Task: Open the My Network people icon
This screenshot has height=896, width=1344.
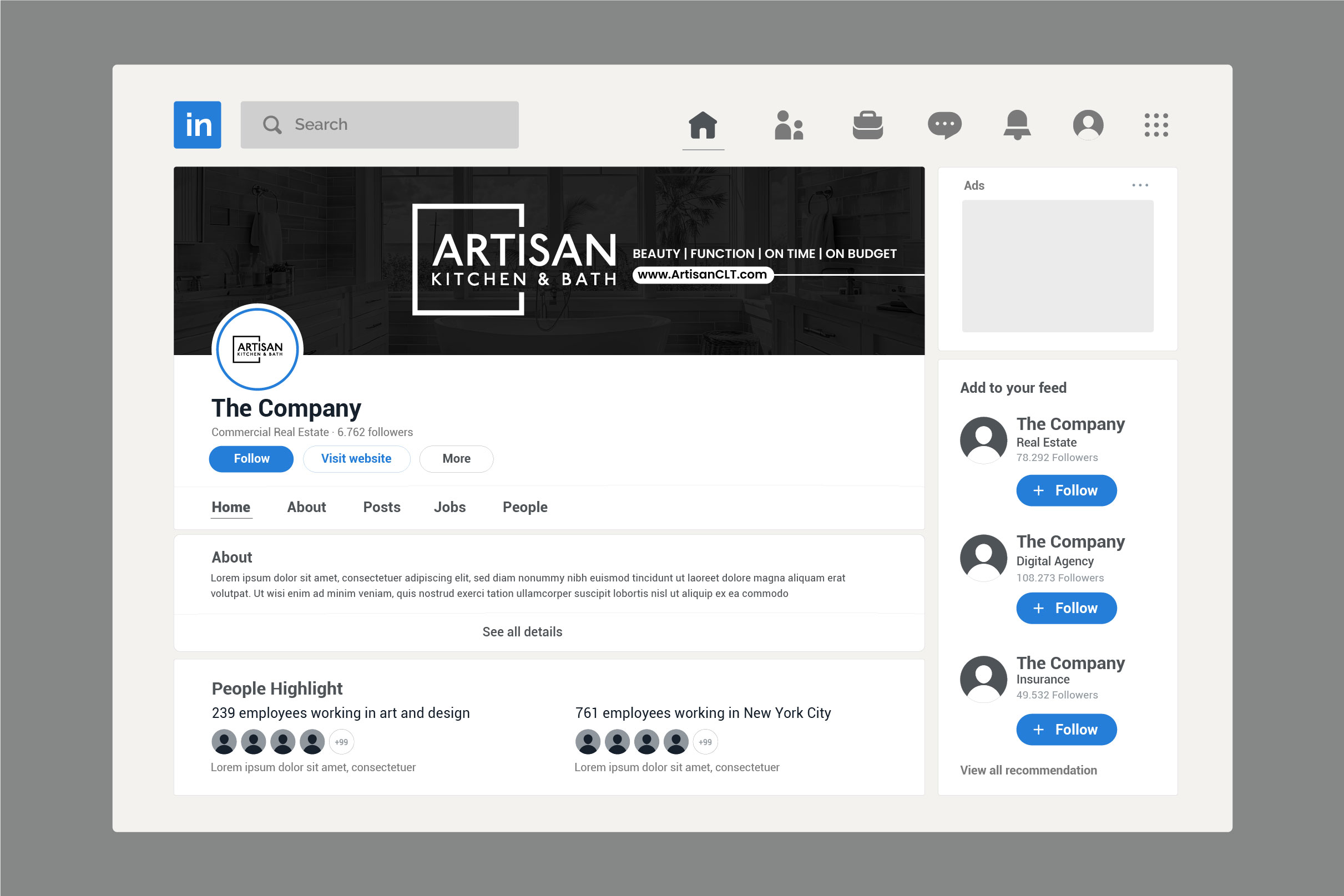Action: pos(789,125)
